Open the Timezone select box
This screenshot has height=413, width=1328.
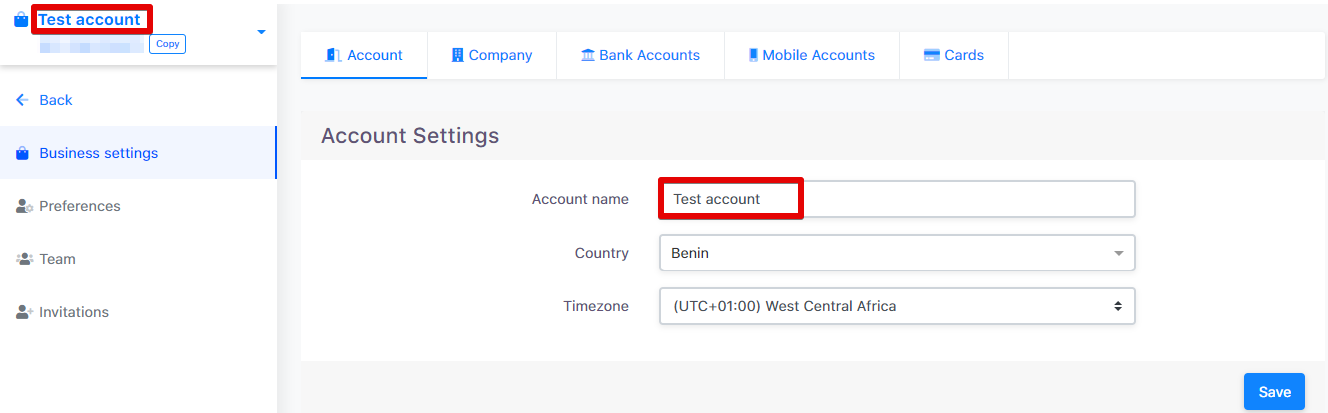click(897, 306)
